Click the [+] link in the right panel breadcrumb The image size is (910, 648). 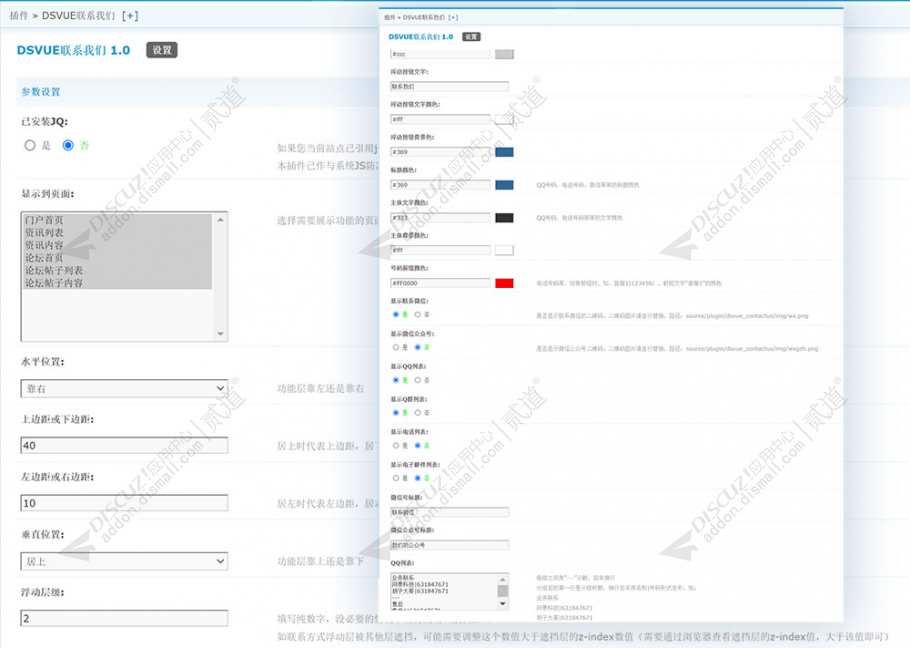[x=453, y=17]
